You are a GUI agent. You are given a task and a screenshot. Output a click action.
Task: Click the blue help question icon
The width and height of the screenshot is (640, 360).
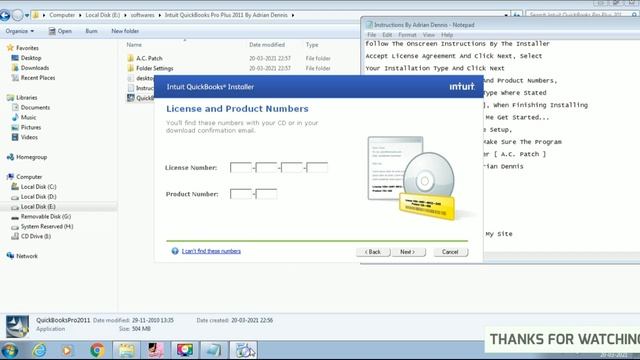[175, 251]
